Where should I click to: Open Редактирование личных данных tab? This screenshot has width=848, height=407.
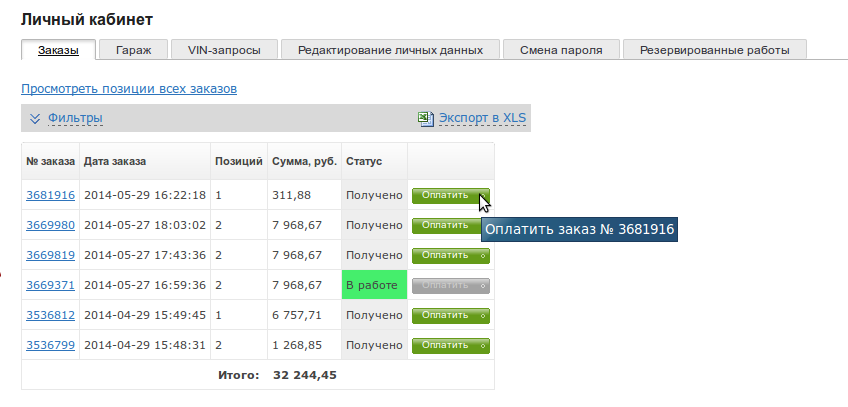click(390, 50)
